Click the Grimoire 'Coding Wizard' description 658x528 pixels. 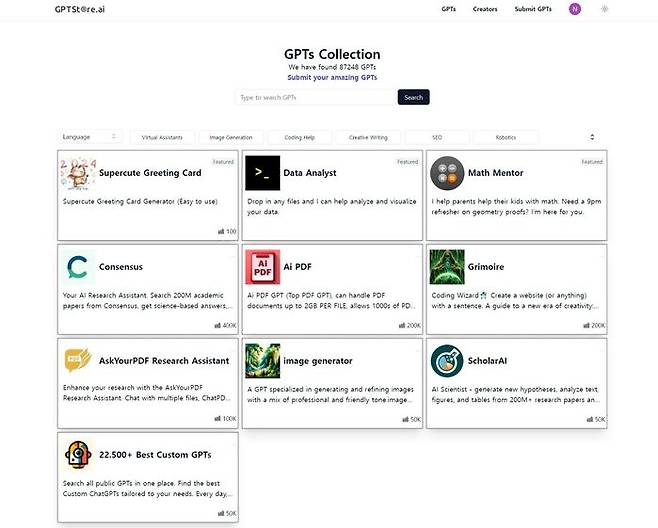(x=515, y=301)
